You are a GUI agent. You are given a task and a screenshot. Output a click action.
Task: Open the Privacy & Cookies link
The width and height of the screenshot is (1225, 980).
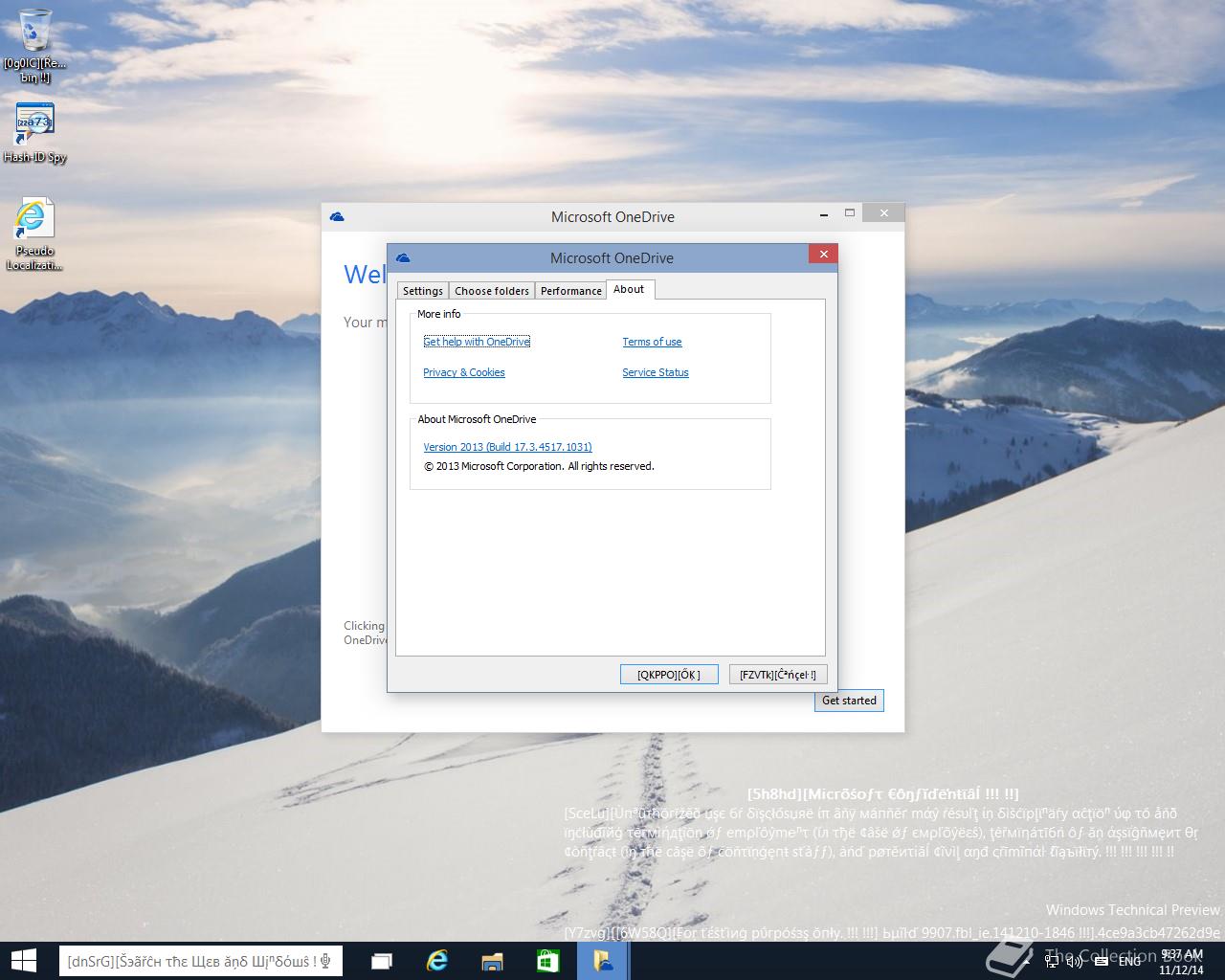(x=464, y=372)
